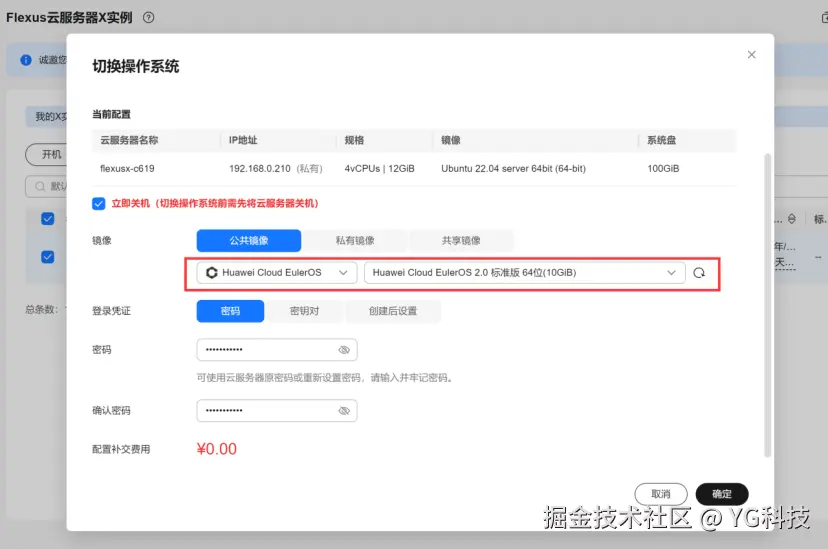This screenshot has width=828, height=549.
Task: Open help icon next to Flexus云服务器X实例
Action: (x=149, y=17)
